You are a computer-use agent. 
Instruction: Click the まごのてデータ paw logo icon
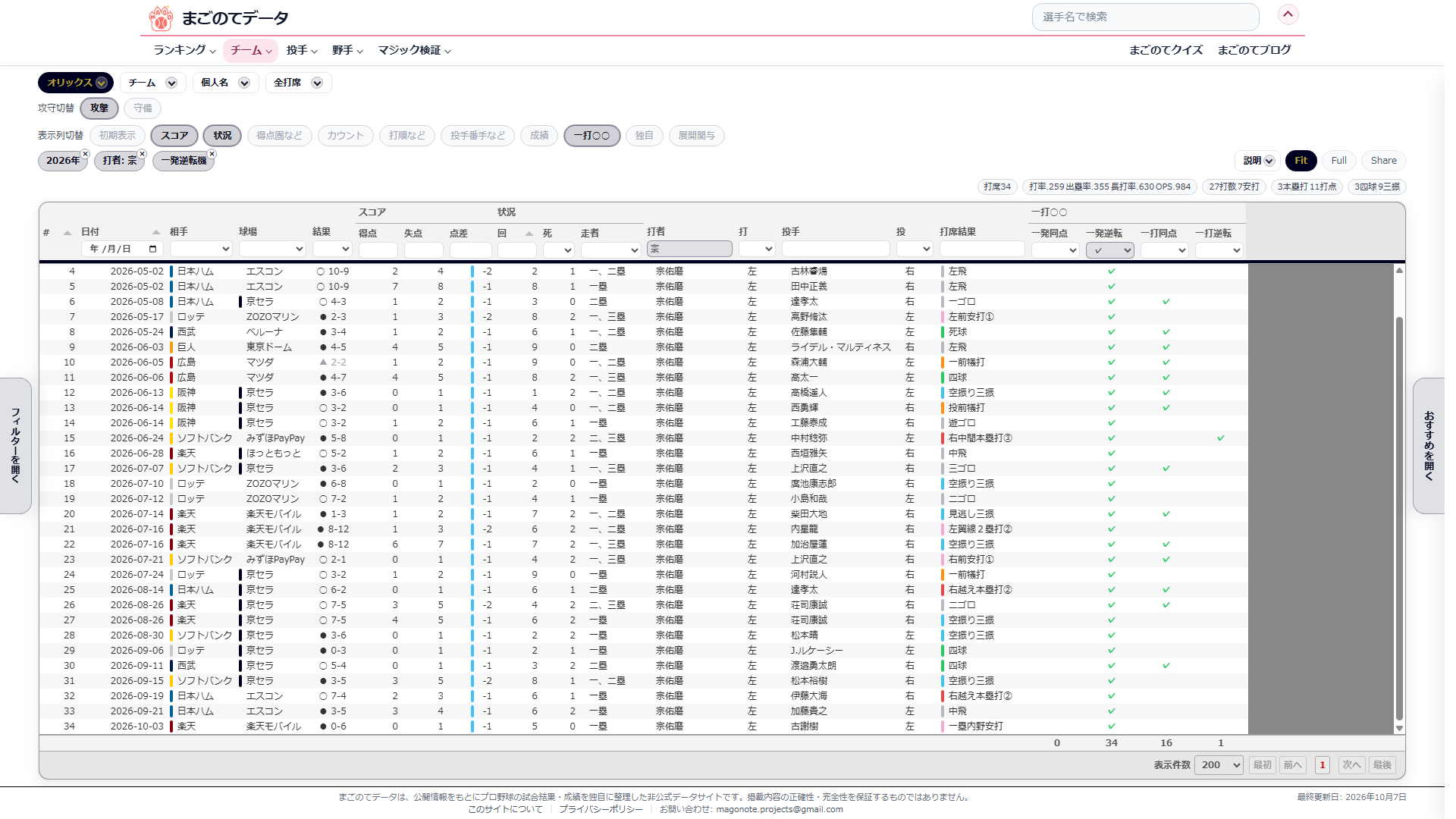coord(160,17)
